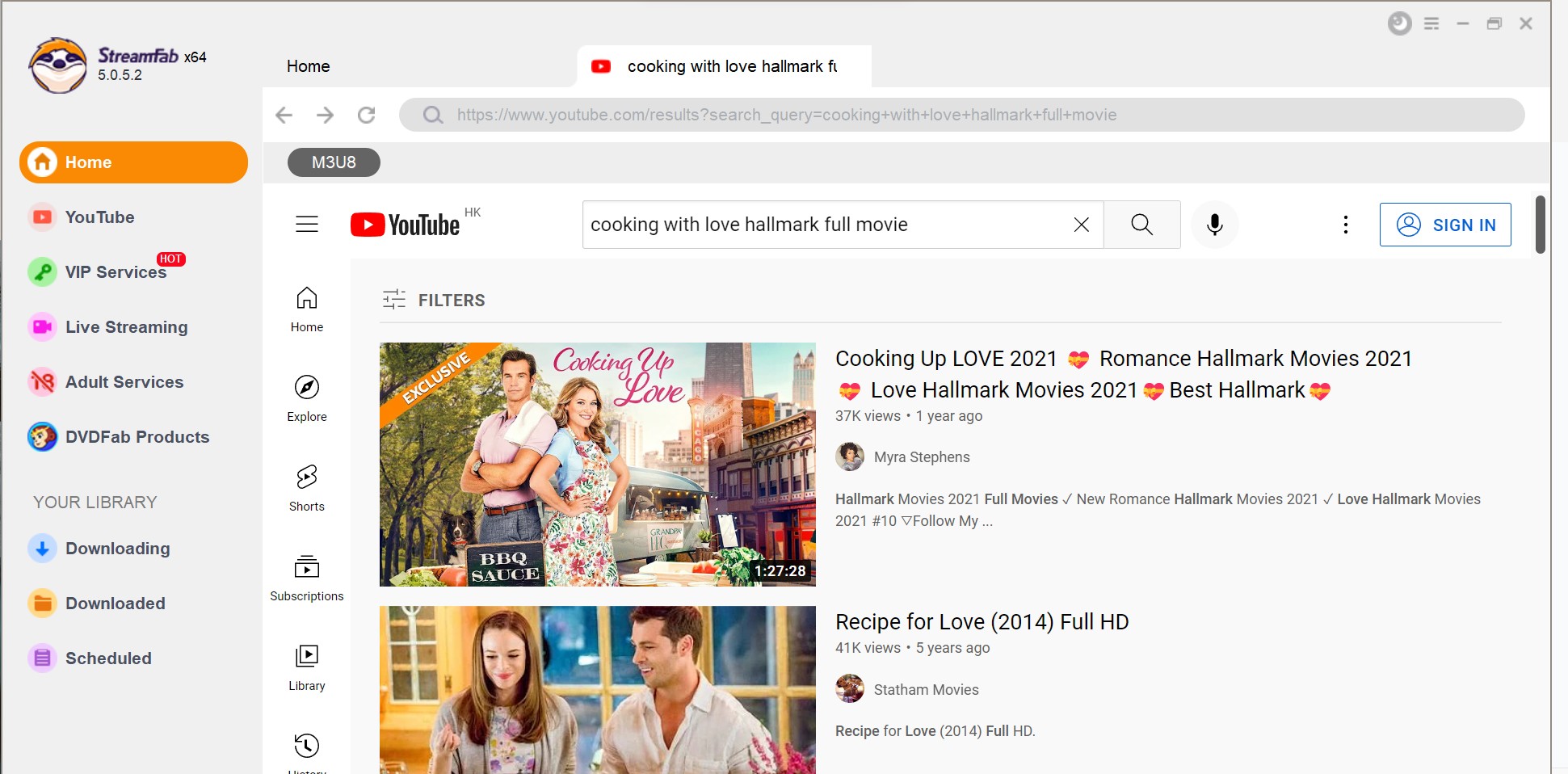Activate YouTube voice search microphone
This screenshot has width=1568, height=774.
pos(1214,225)
